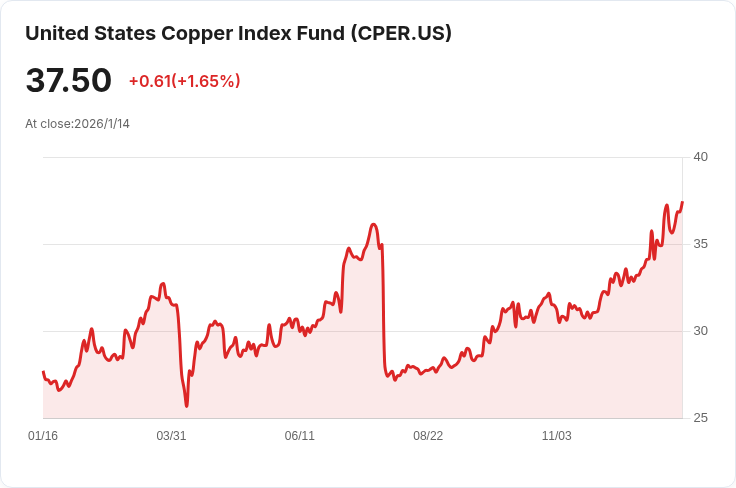Select the 06/11 date axis label

point(299,435)
